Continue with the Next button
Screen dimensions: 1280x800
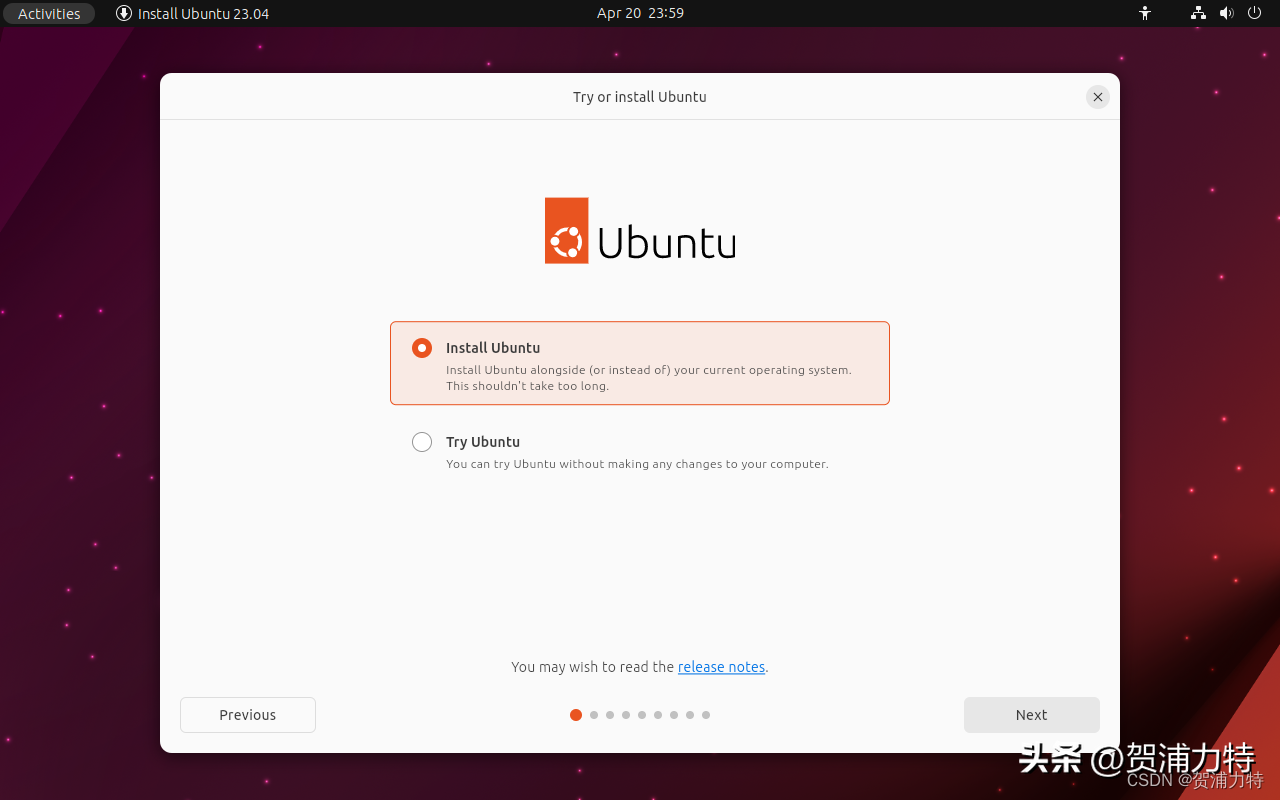[x=1032, y=715]
